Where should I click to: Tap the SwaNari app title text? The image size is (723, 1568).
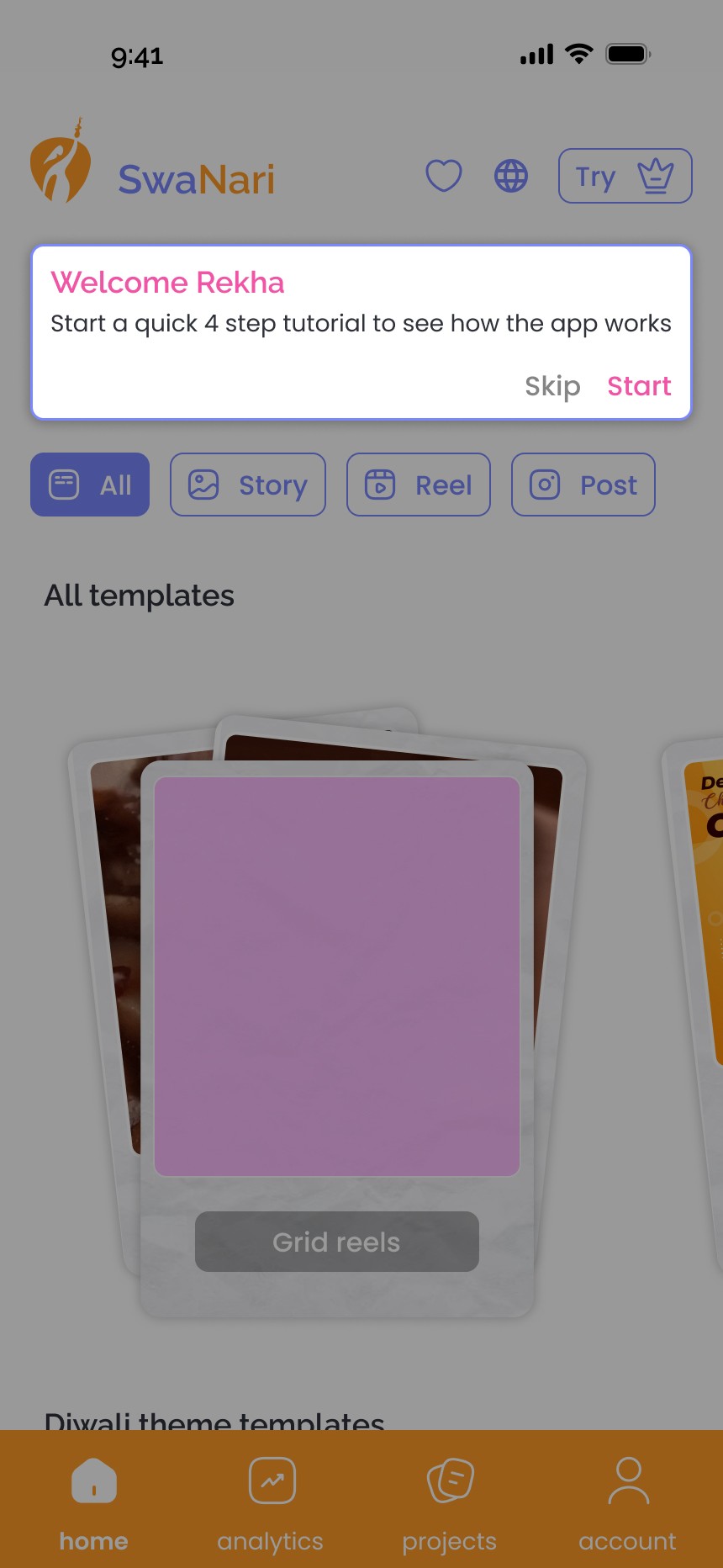pos(196,179)
